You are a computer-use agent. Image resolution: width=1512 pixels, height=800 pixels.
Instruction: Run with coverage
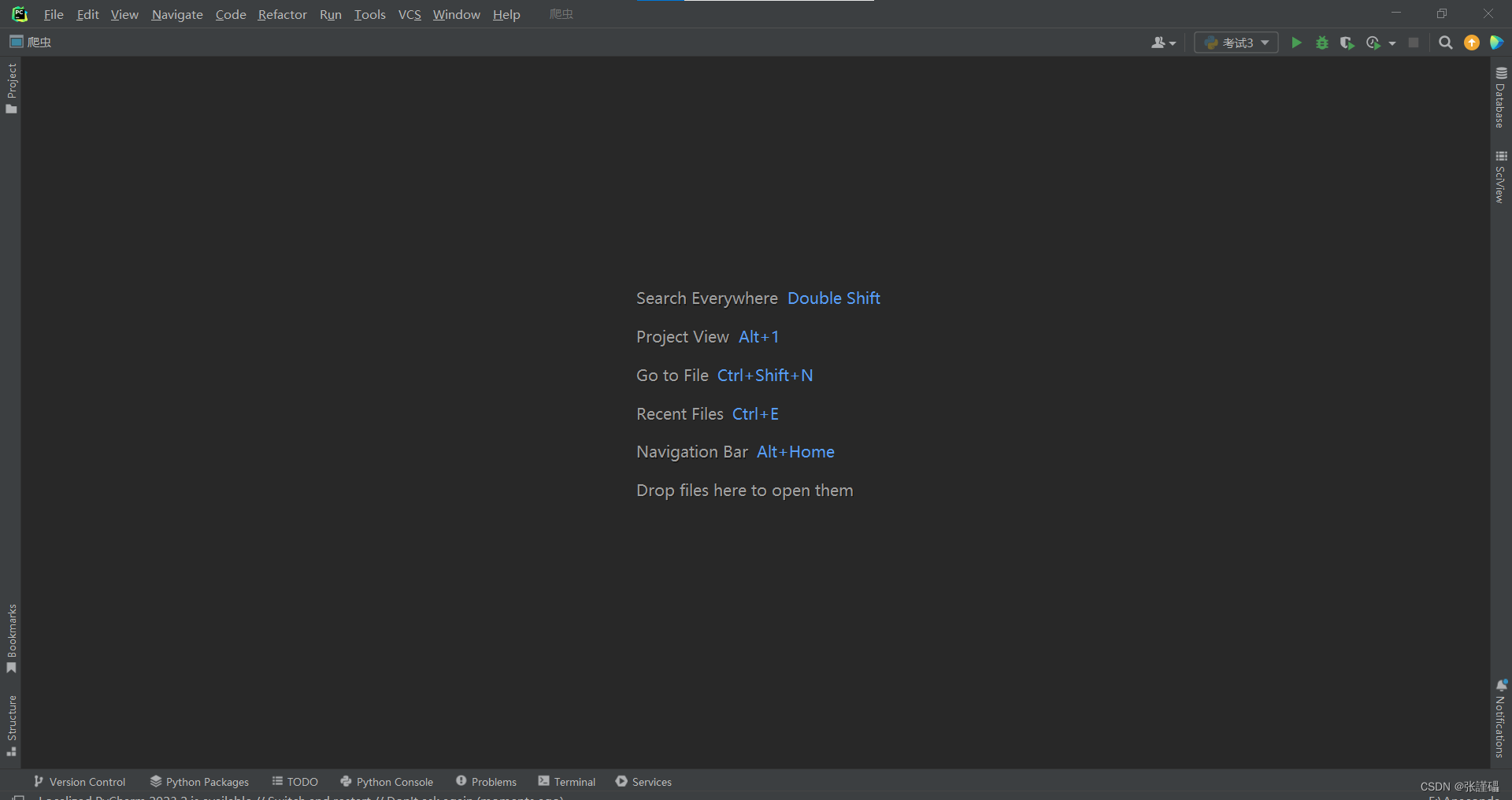(1347, 43)
